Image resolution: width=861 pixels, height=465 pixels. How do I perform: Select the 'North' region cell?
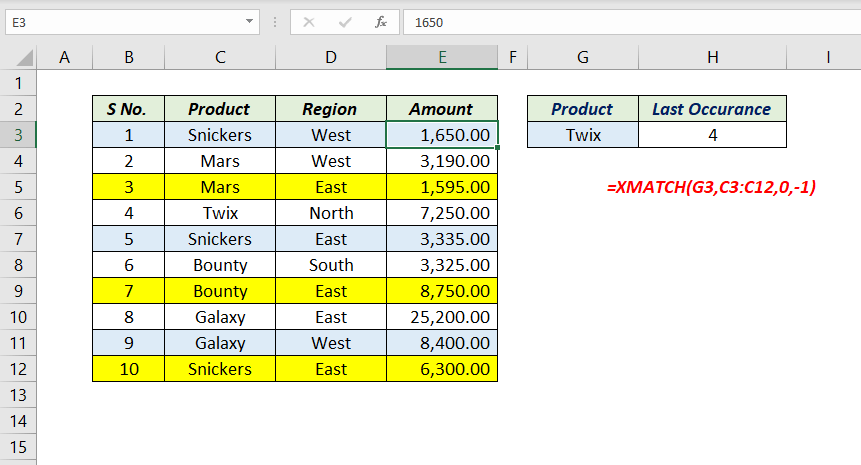(331, 212)
